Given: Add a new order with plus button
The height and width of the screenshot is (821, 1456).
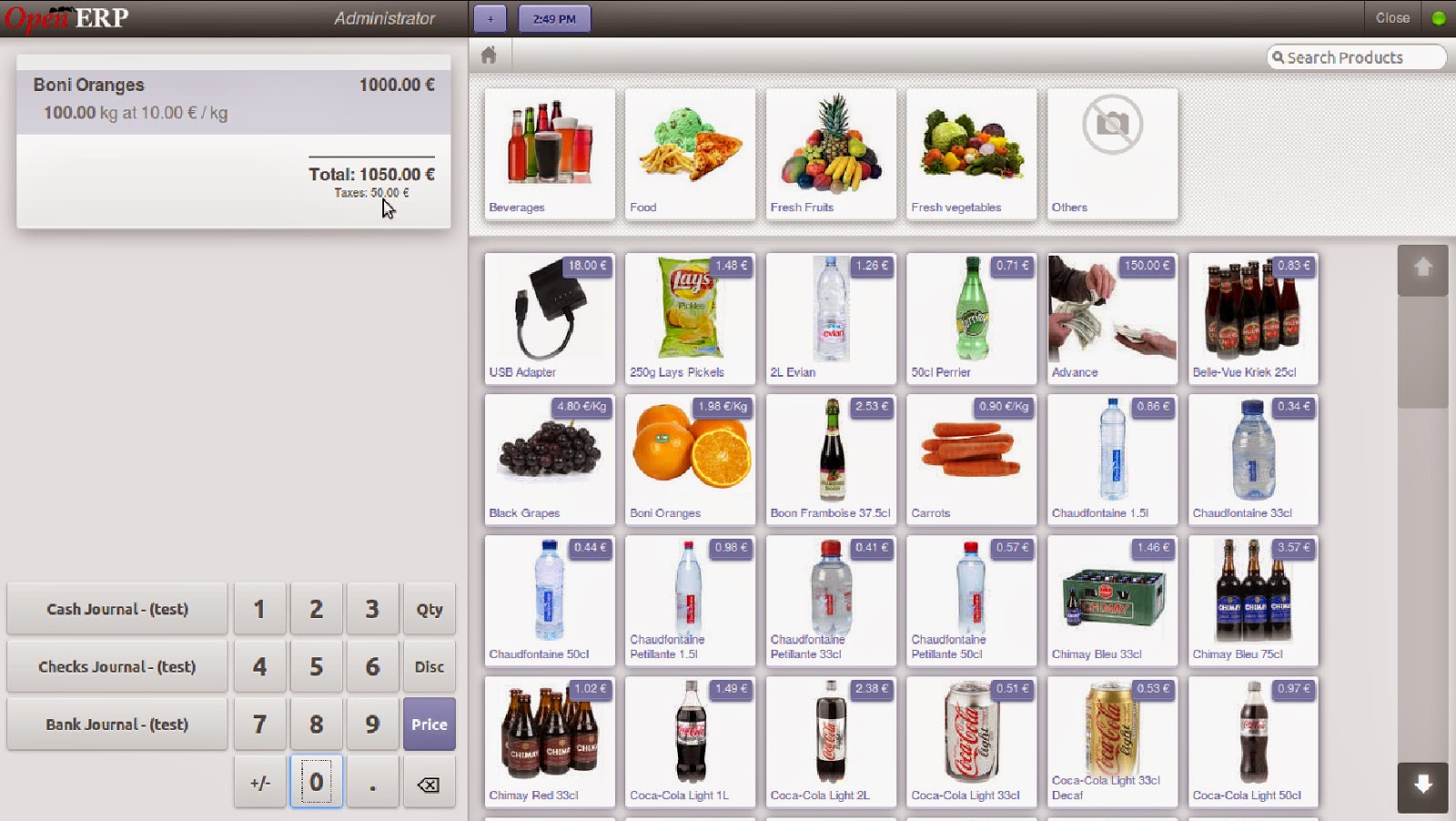Looking at the screenshot, I should click(490, 18).
